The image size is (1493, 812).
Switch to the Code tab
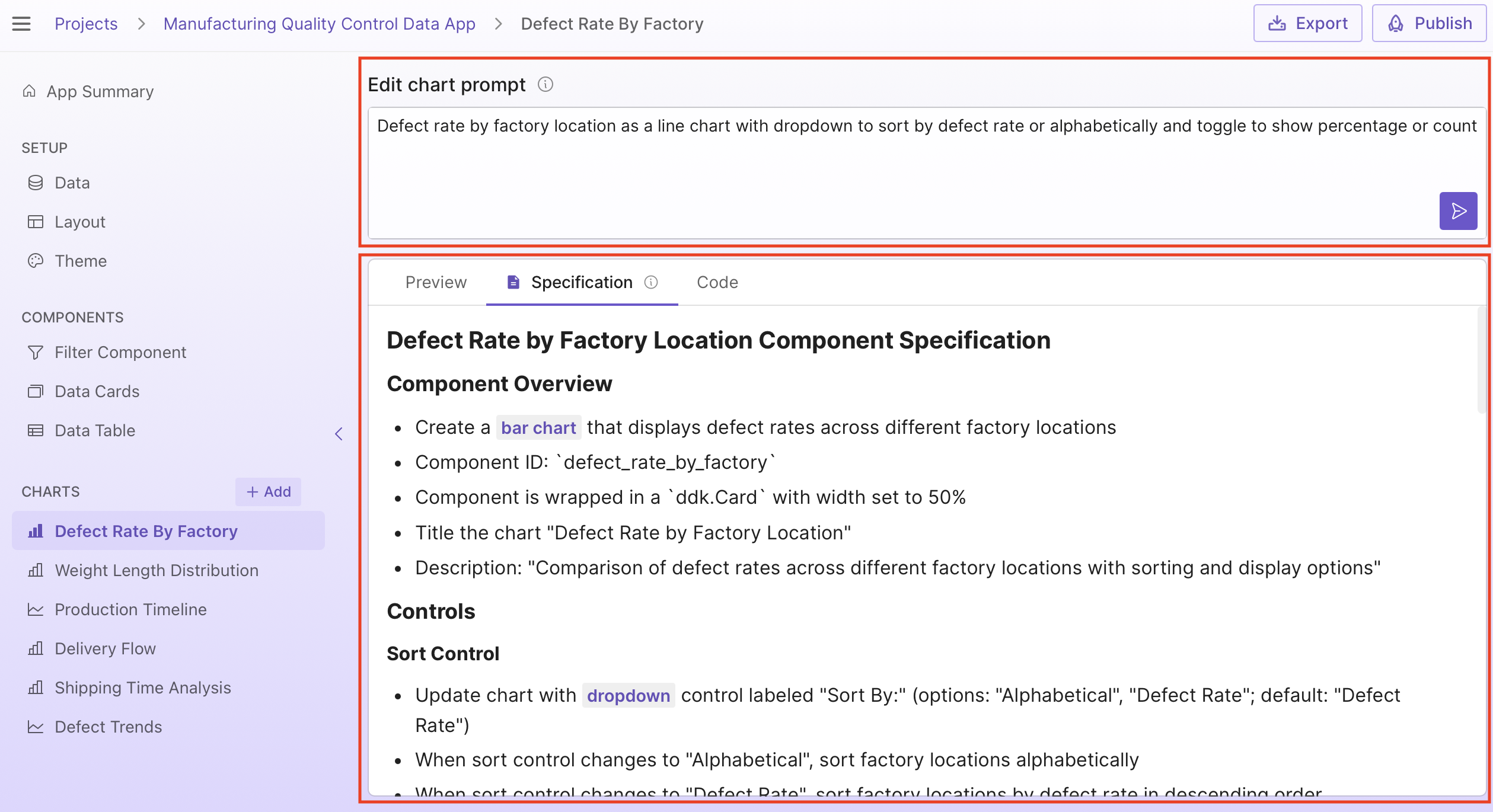pos(717,282)
